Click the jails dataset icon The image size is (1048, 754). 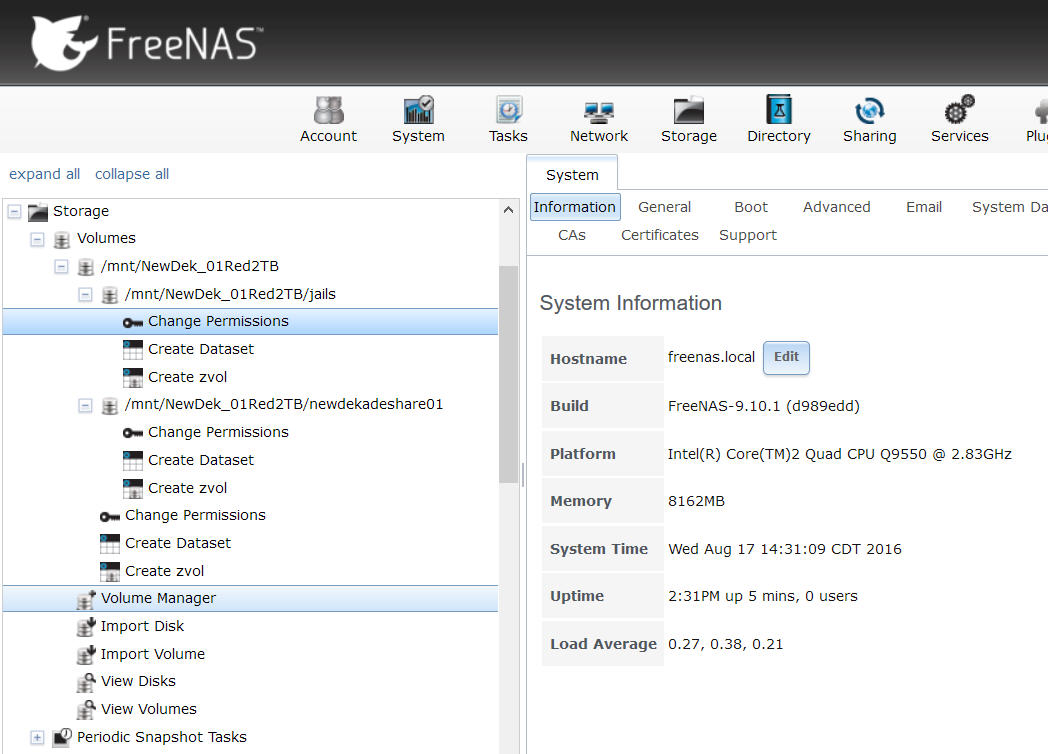[x=110, y=295]
